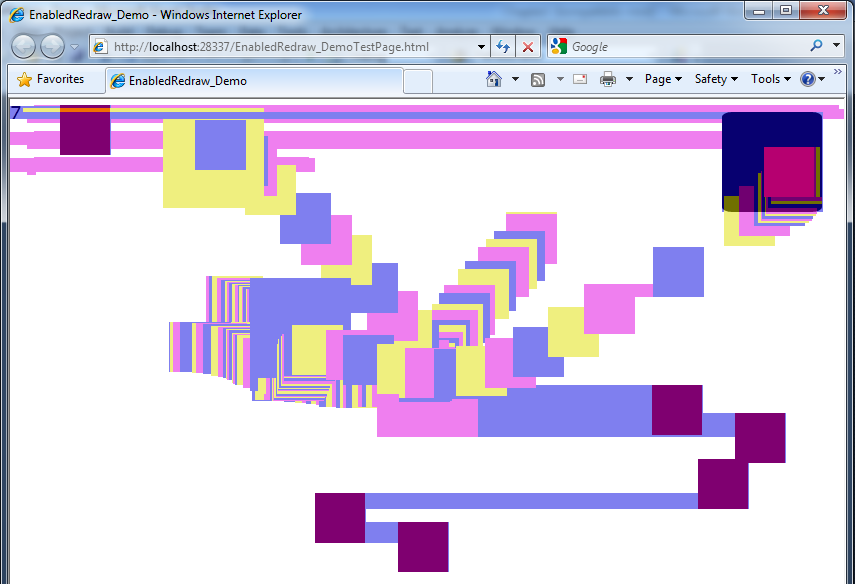Expand the address bar URL history dropdown
Image resolution: width=855 pixels, height=584 pixels.
[x=481, y=47]
